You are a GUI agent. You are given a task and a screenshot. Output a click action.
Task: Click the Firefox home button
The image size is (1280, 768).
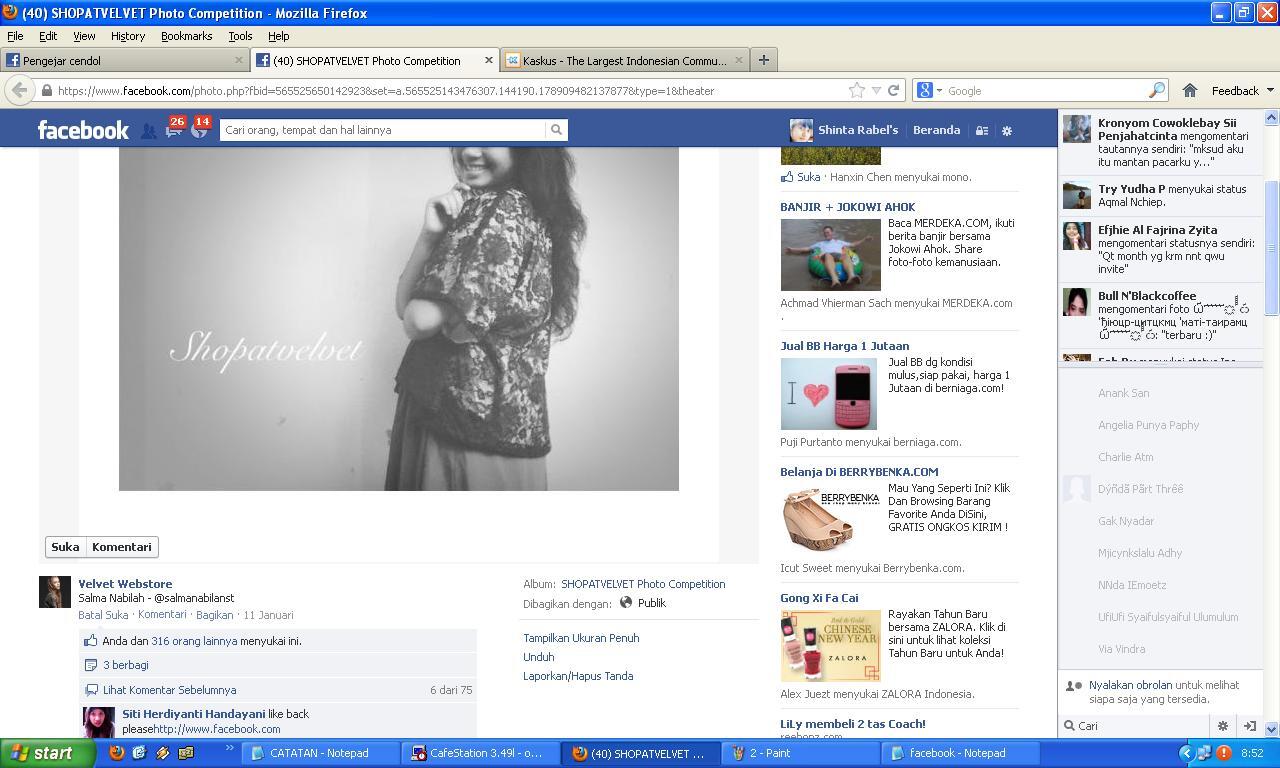1189,90
